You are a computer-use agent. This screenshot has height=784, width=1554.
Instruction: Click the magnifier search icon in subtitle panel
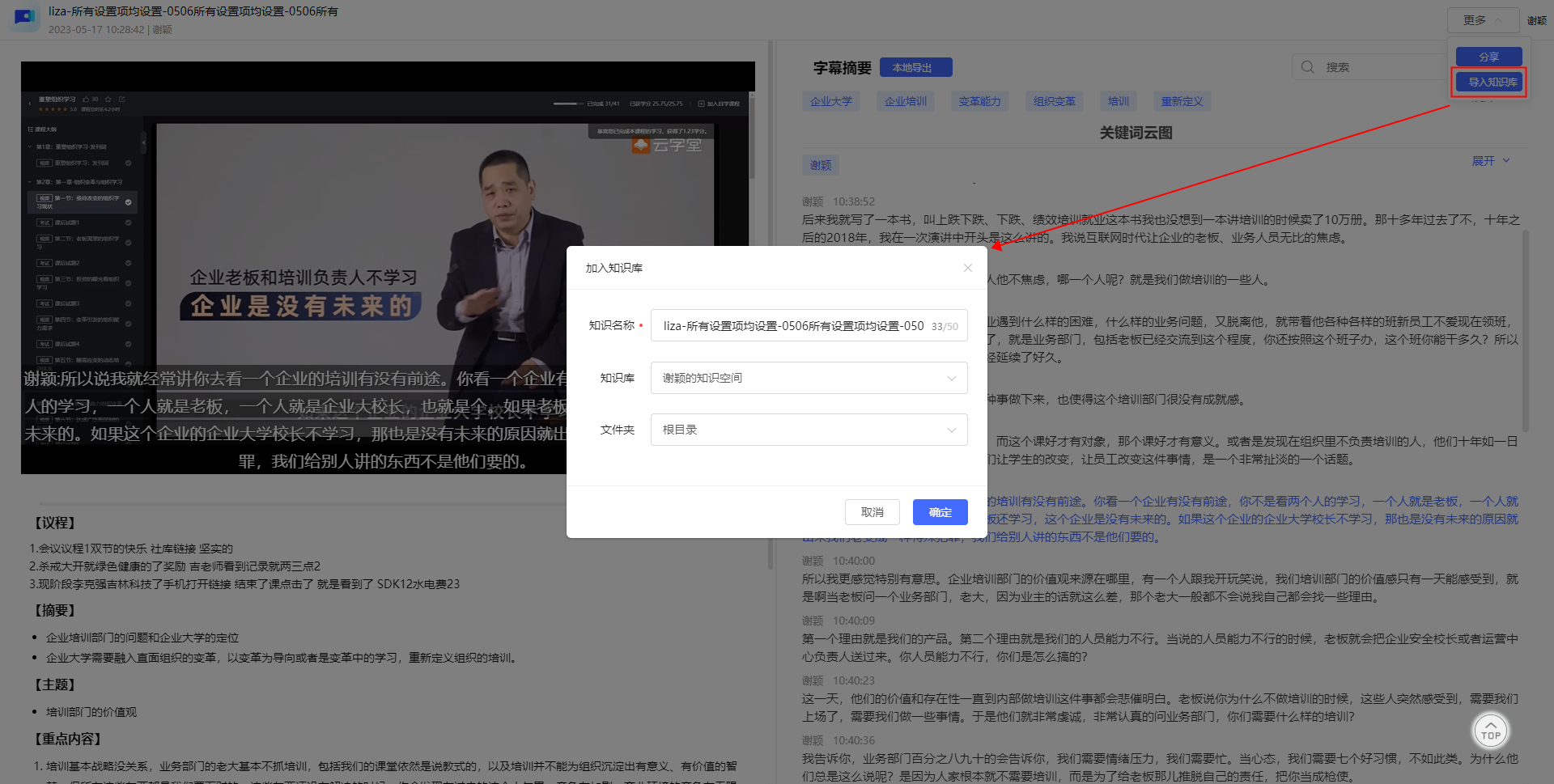[1307, 67]
